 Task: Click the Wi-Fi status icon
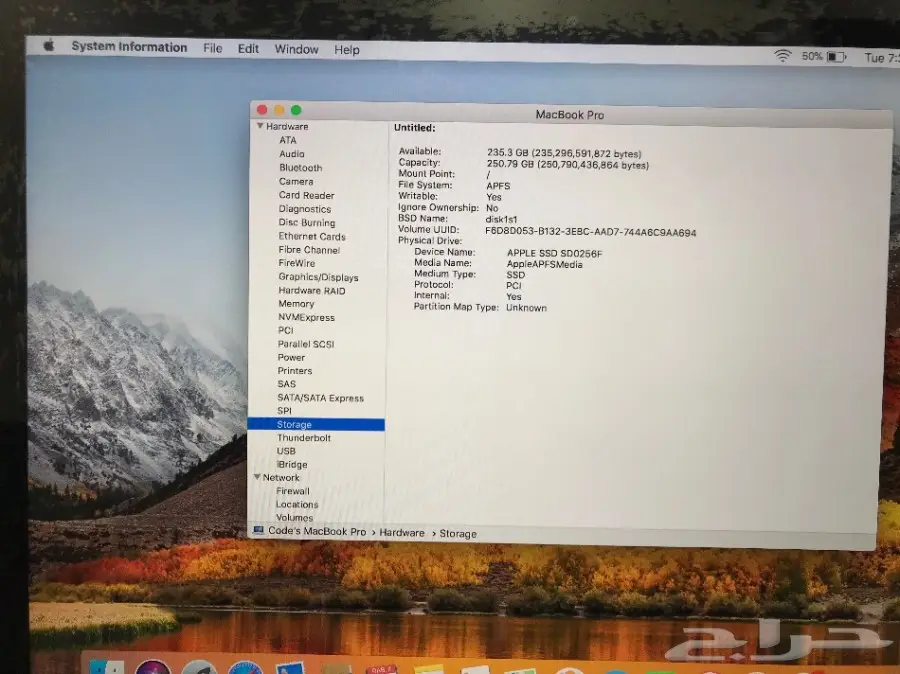tap(782, 56)
